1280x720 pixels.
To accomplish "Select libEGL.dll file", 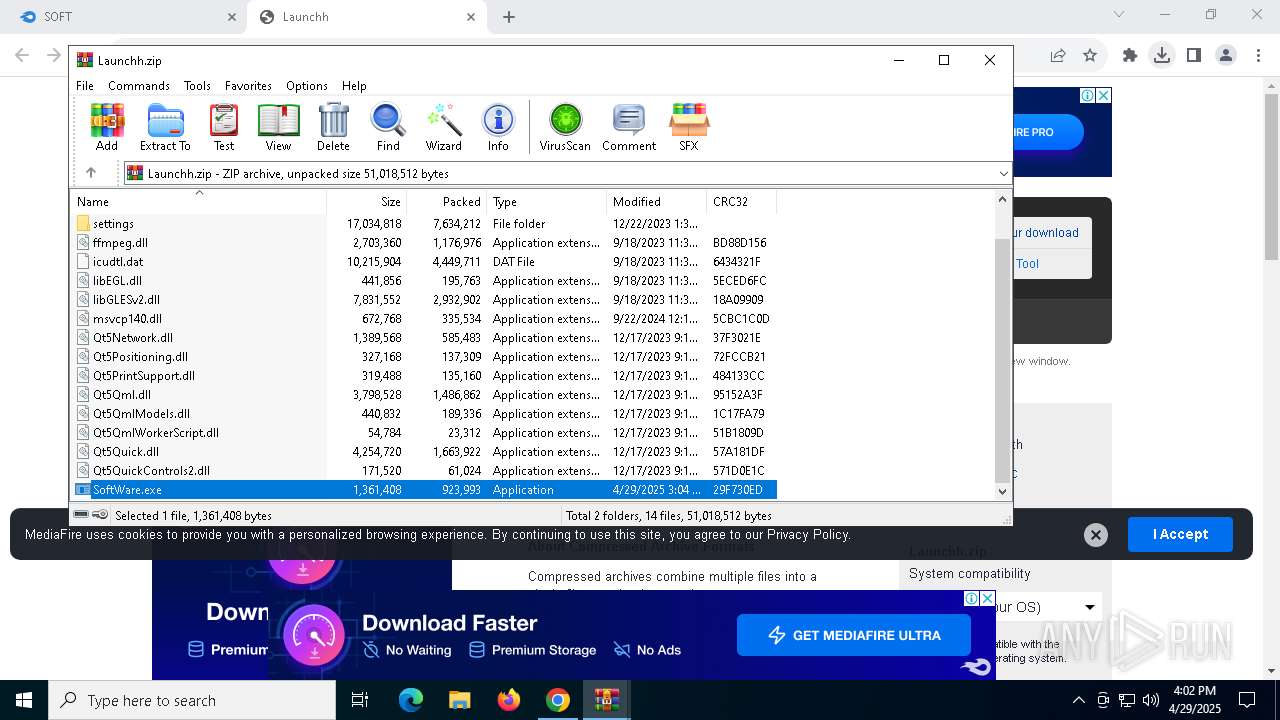I will [x=425, y=281].
